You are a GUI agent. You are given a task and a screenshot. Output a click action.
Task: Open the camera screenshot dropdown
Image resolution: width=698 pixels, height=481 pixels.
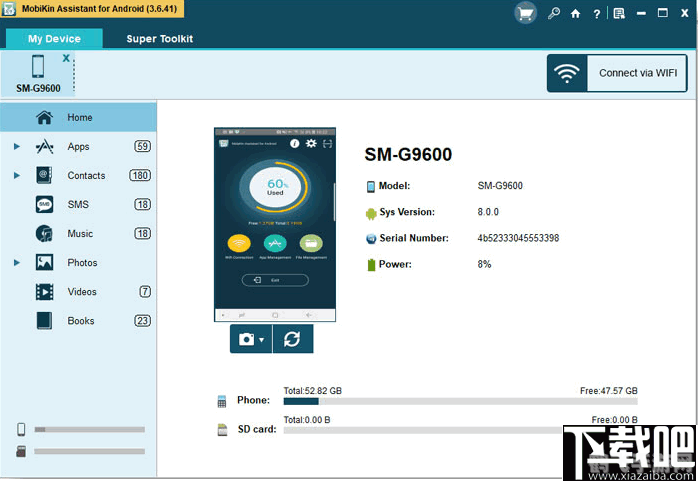coord(250,339)
